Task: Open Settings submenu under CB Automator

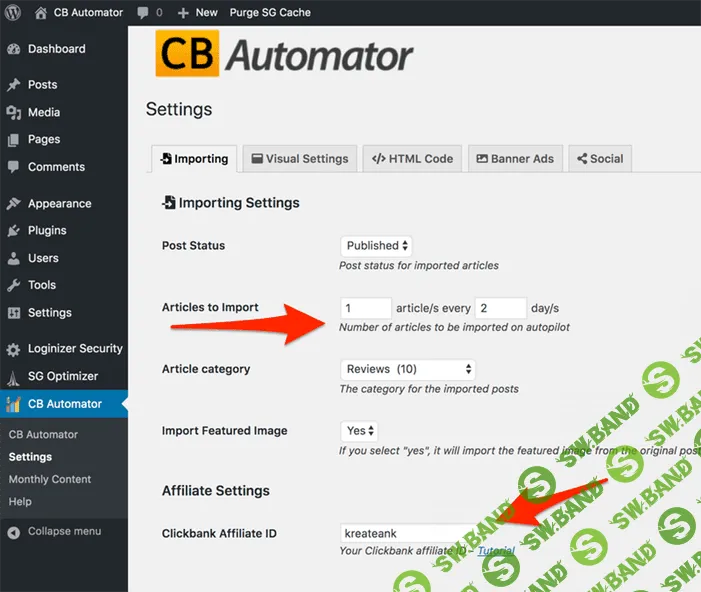Action: coord(30,457)
